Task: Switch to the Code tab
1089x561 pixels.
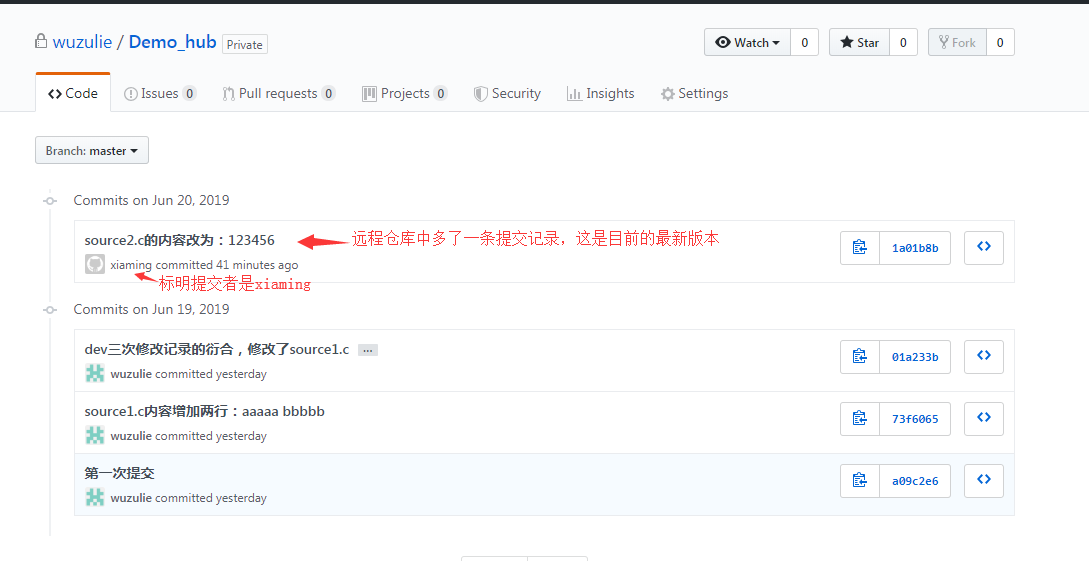Action: (x=73, y=93)
